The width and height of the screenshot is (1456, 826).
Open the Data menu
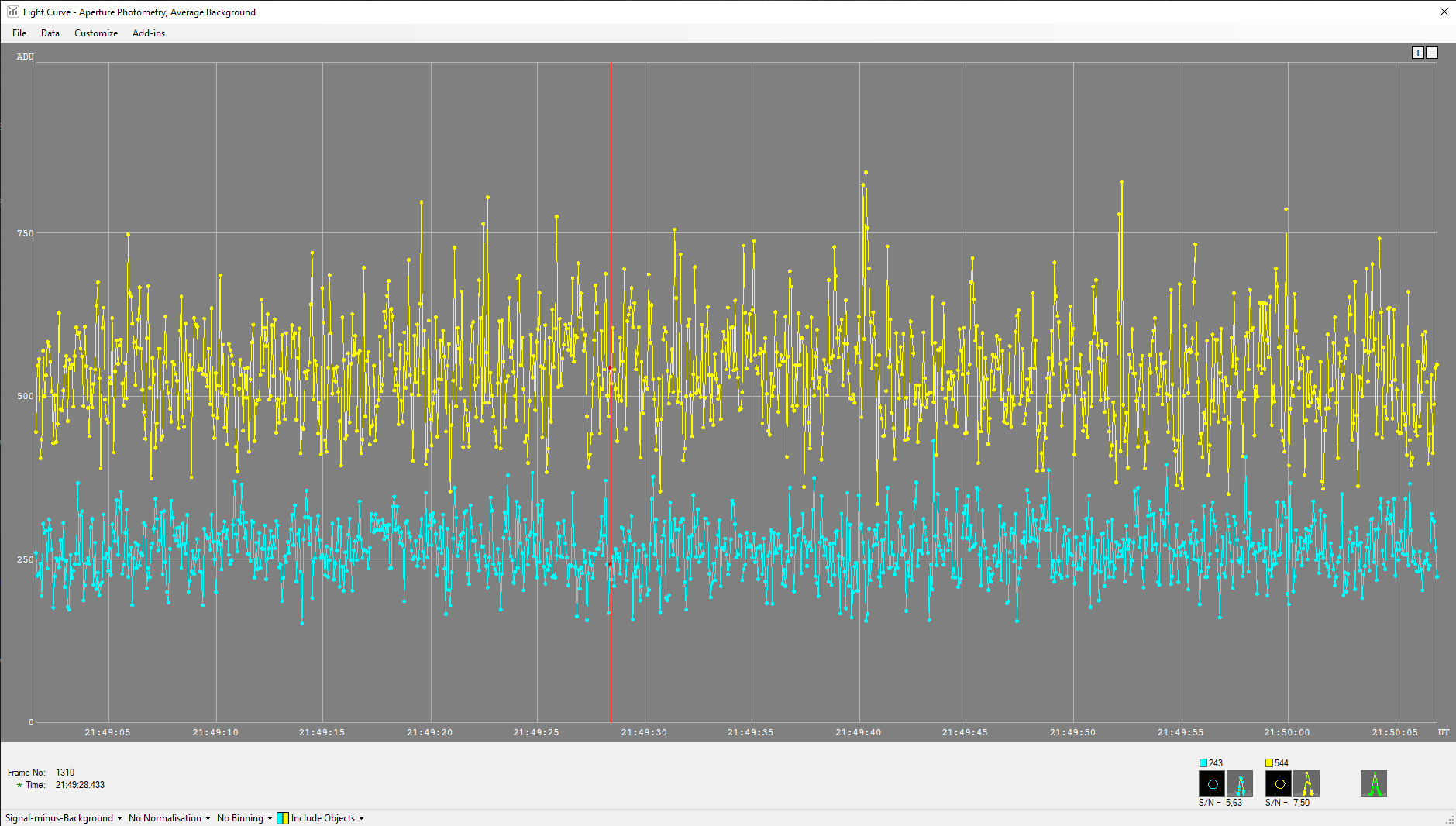(50, 33)
